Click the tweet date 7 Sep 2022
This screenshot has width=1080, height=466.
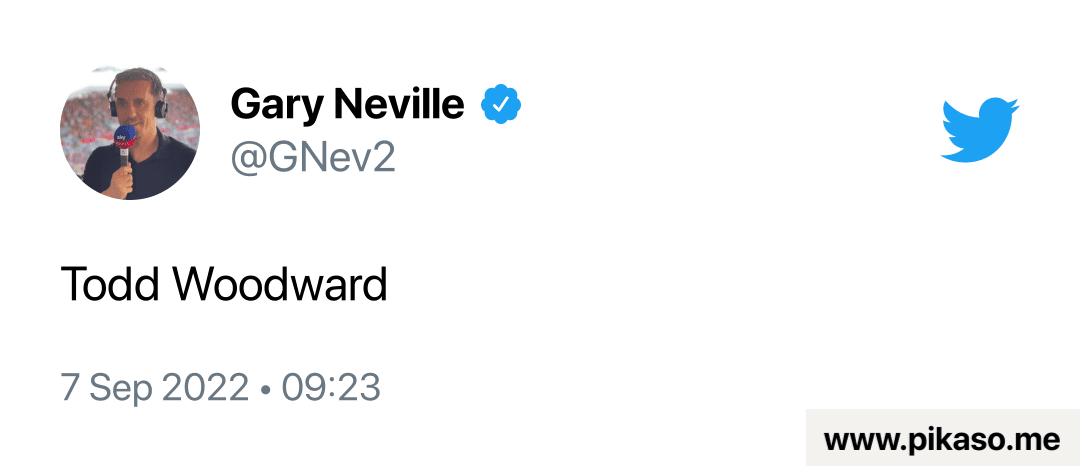154,387
